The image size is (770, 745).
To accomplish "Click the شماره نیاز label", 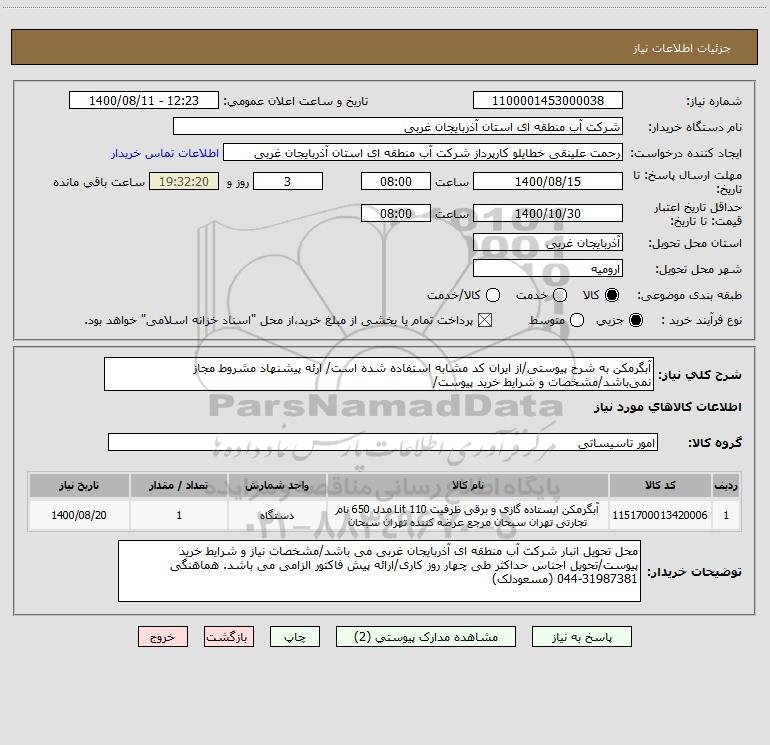I will click(714, 102).
